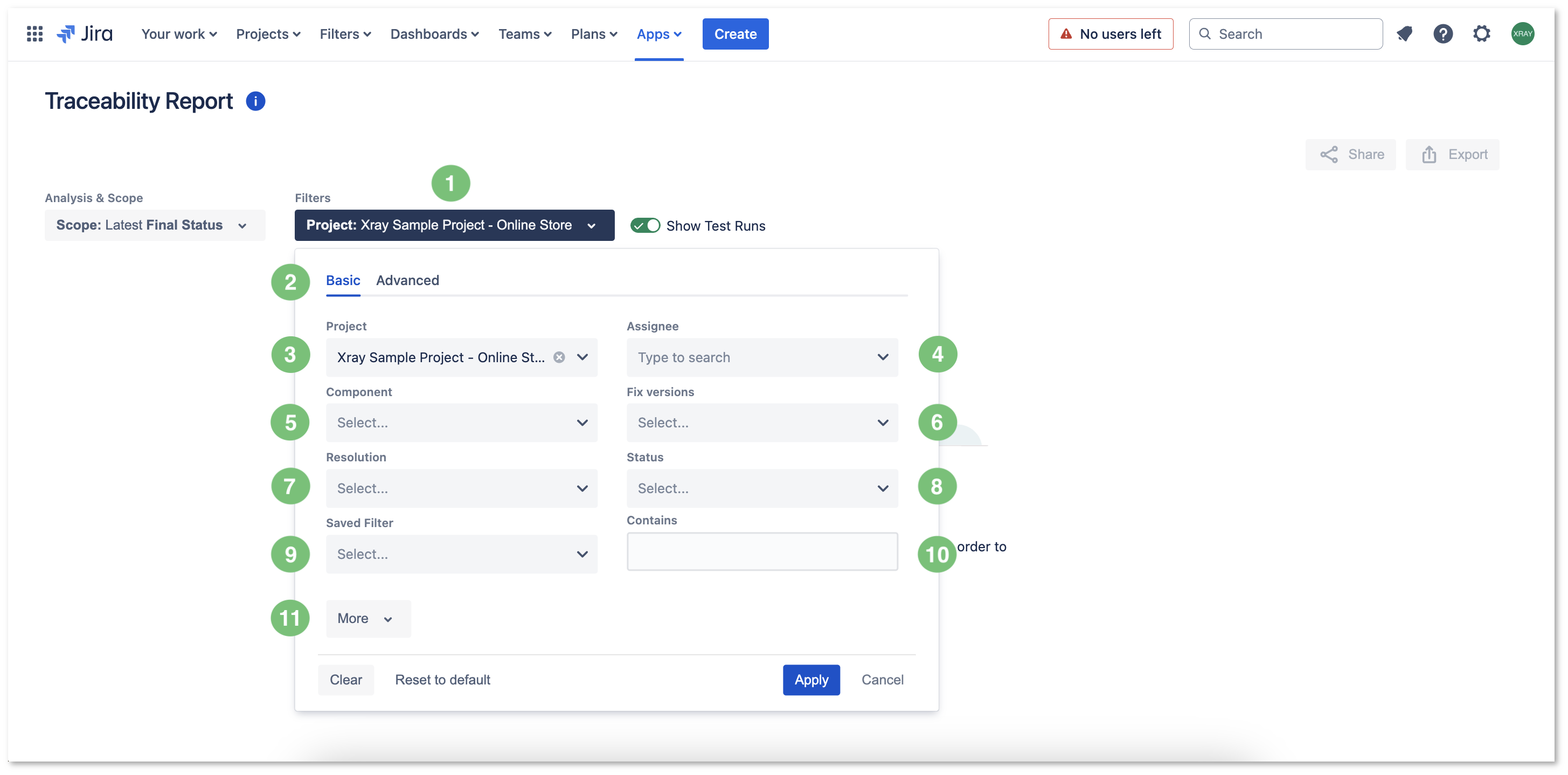Open the Your work menu
The height and width of the screenshot is (775, 1568).
point(179,34)
